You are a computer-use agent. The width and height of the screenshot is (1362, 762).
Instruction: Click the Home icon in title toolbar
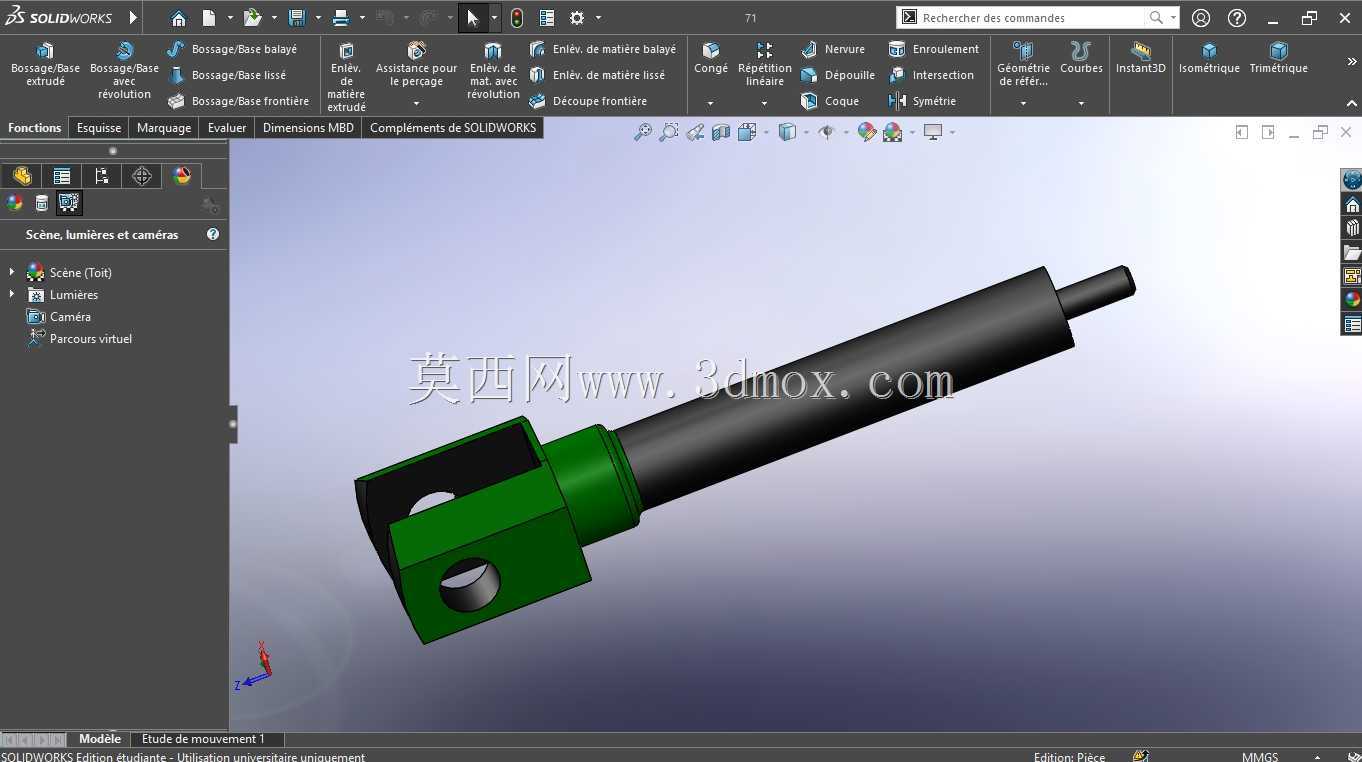178,18
